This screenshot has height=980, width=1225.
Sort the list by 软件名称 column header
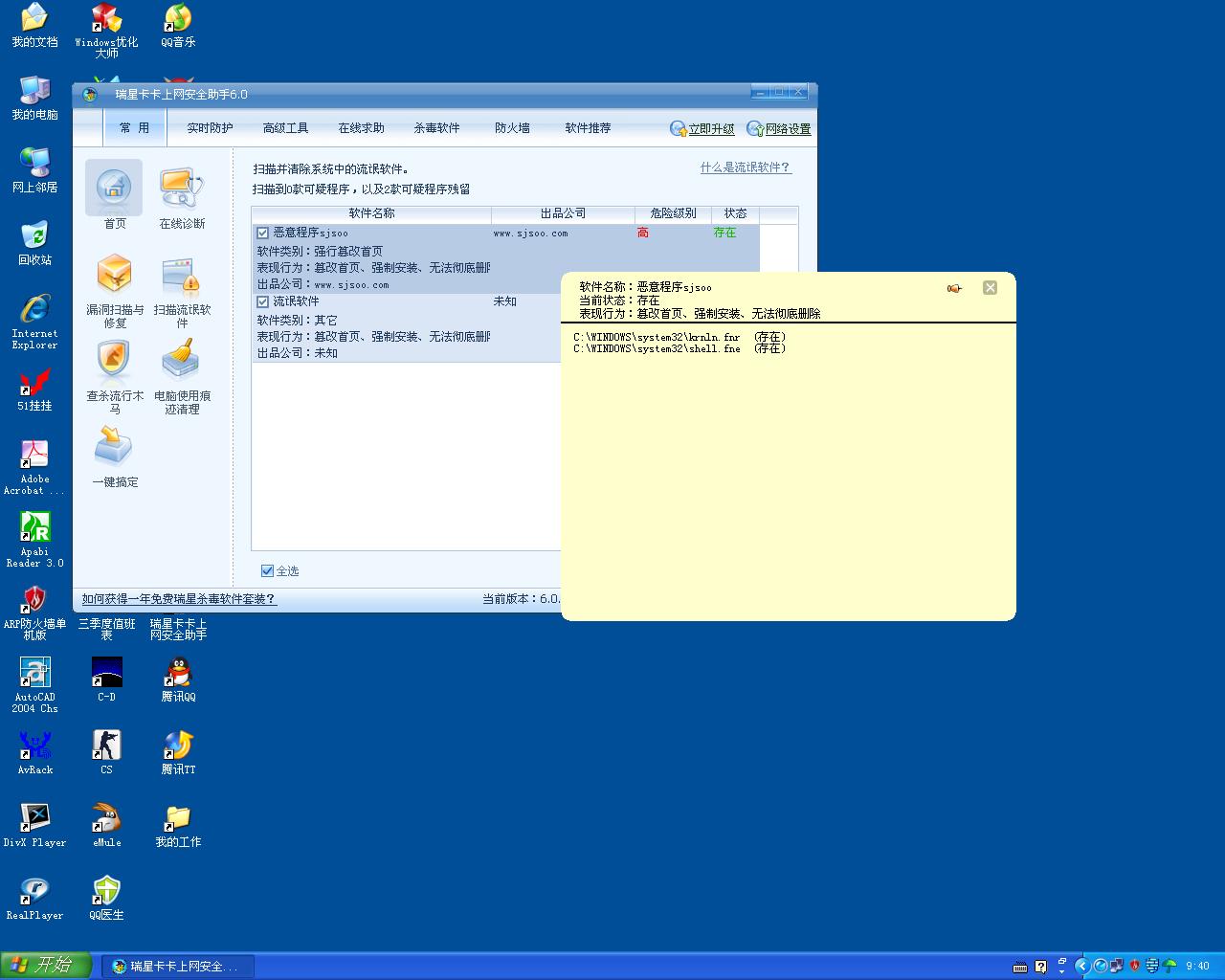coord(371,214)
